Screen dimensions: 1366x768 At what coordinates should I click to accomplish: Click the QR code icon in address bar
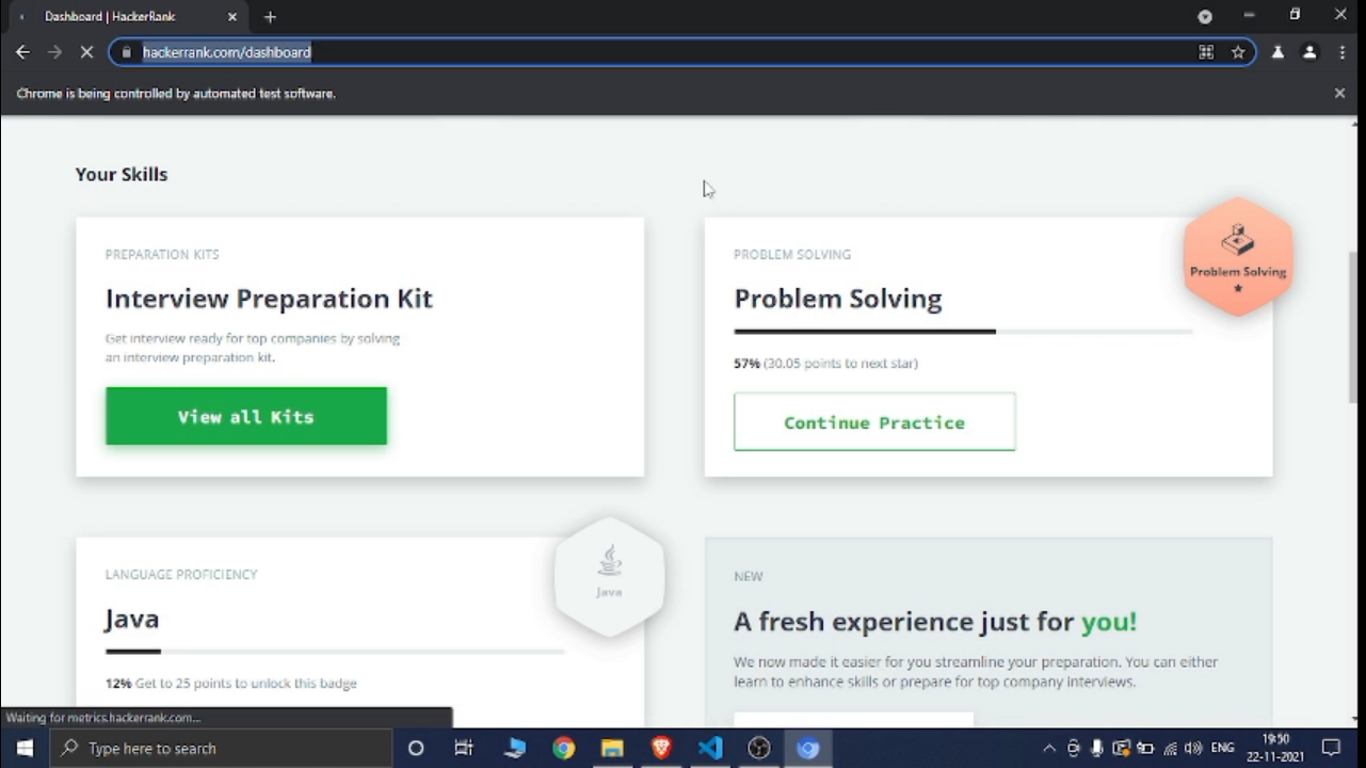point(1206,52)
